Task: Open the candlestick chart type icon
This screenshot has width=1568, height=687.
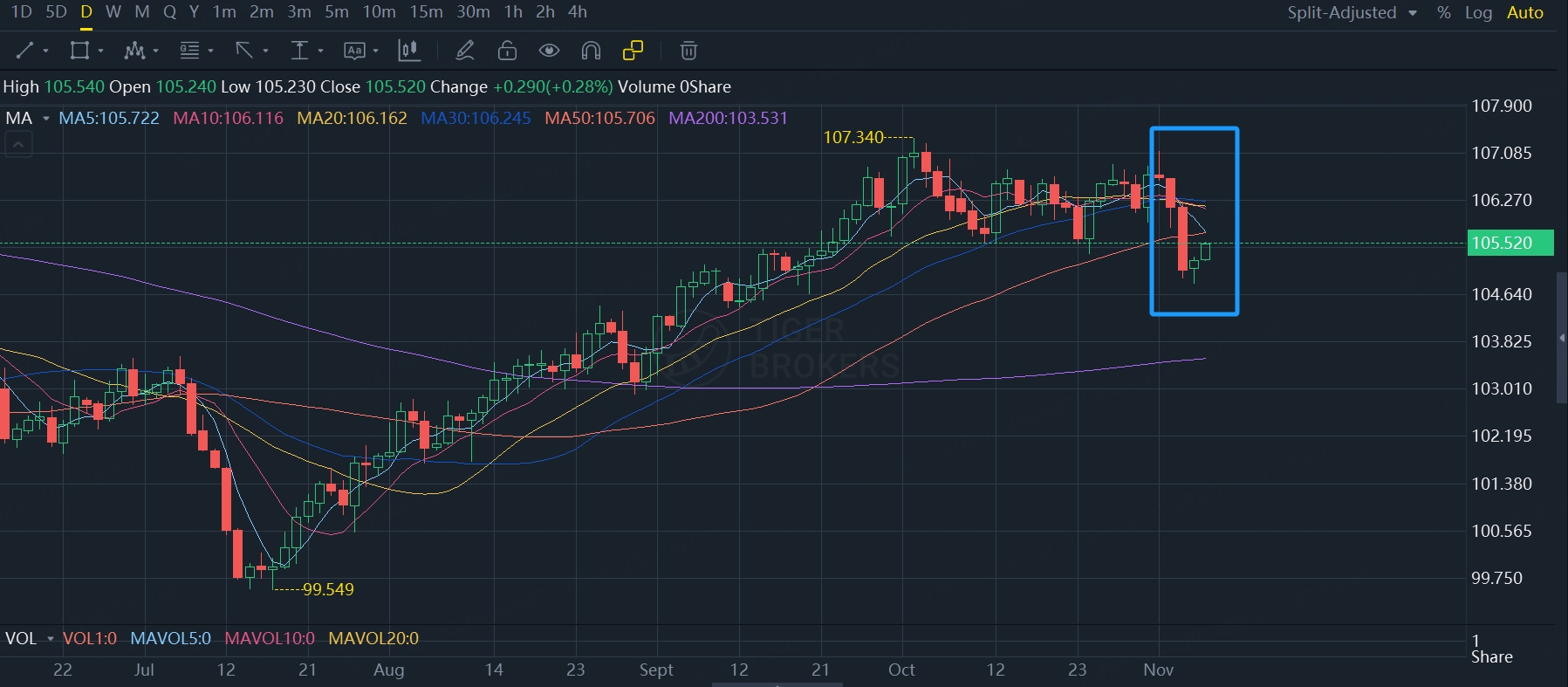Action: tap(409, 51)
